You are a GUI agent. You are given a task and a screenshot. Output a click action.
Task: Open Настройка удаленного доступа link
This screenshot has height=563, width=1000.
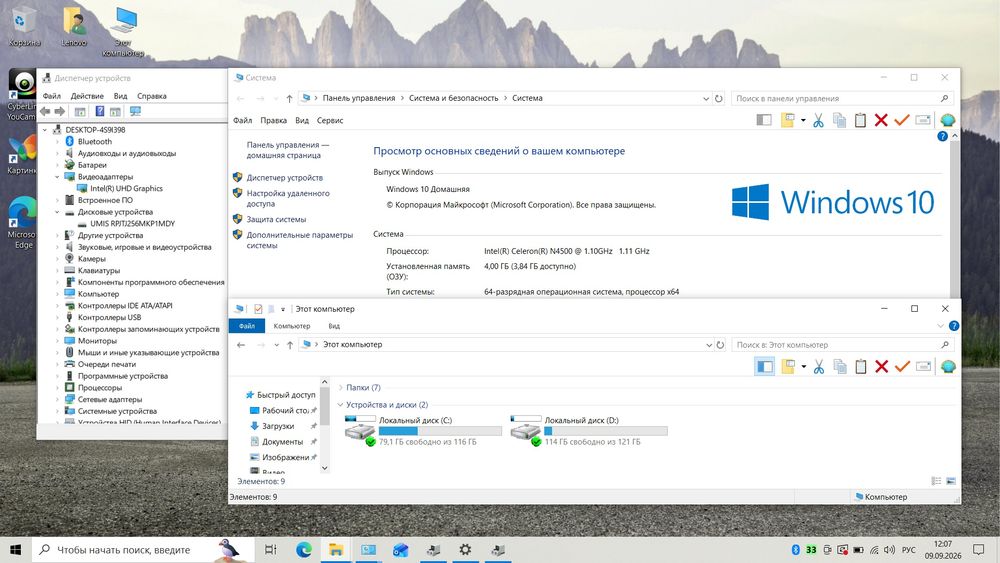pos(288,198)
